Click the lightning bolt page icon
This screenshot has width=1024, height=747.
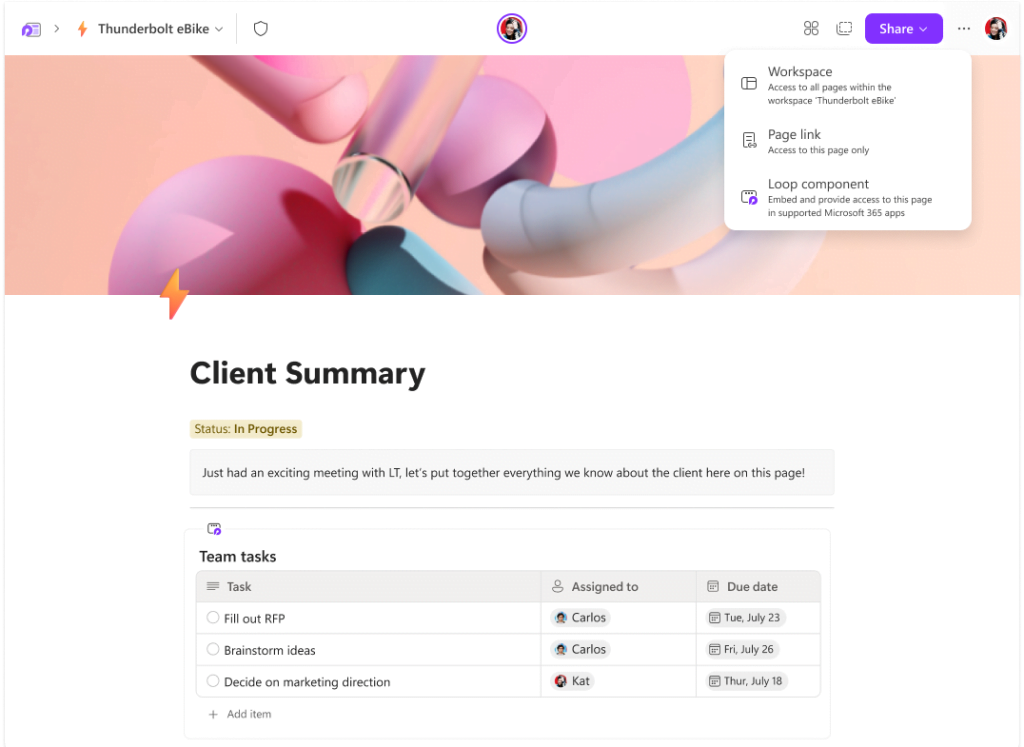[x=174, y=294]
